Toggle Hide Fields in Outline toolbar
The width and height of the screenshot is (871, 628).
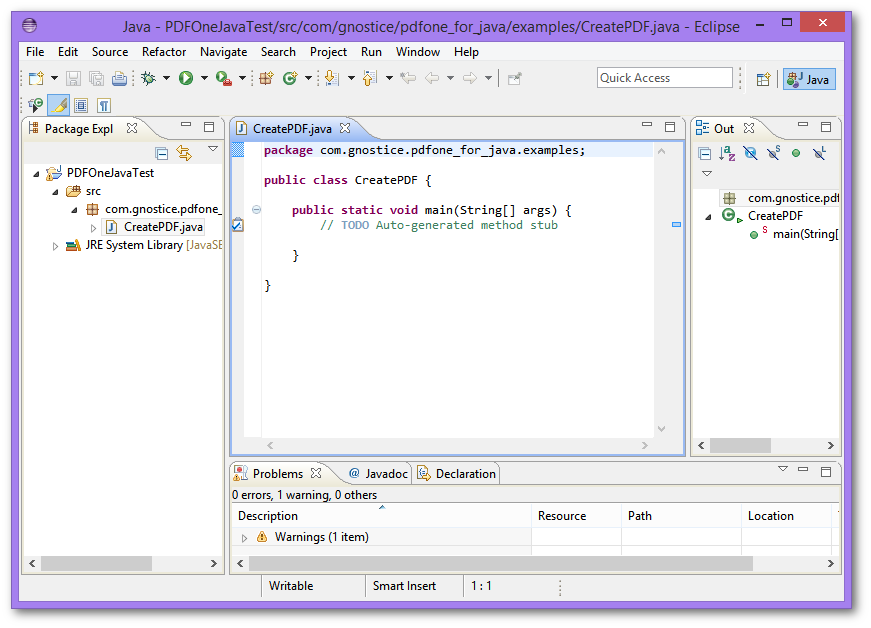click(750, 153)
